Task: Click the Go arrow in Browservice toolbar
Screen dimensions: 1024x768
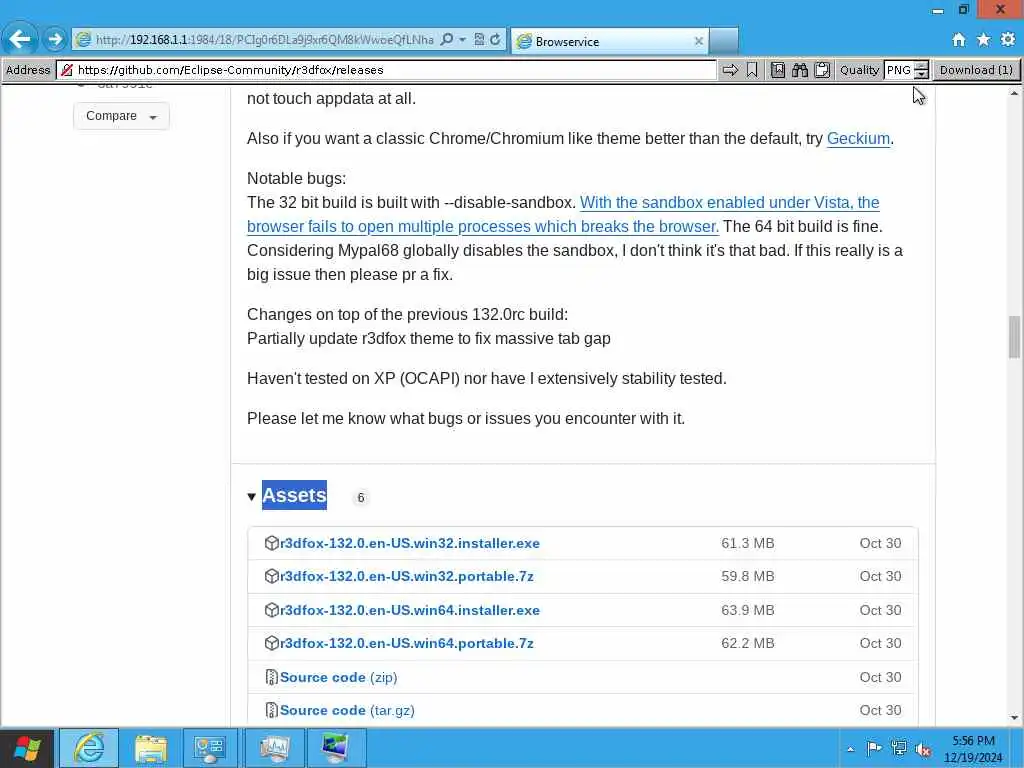Action: pos(730,70)
